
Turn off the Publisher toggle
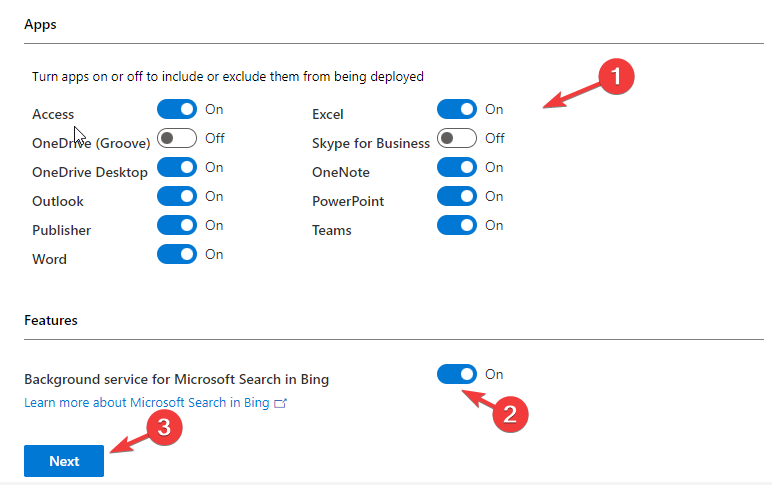tap(177, 225)
